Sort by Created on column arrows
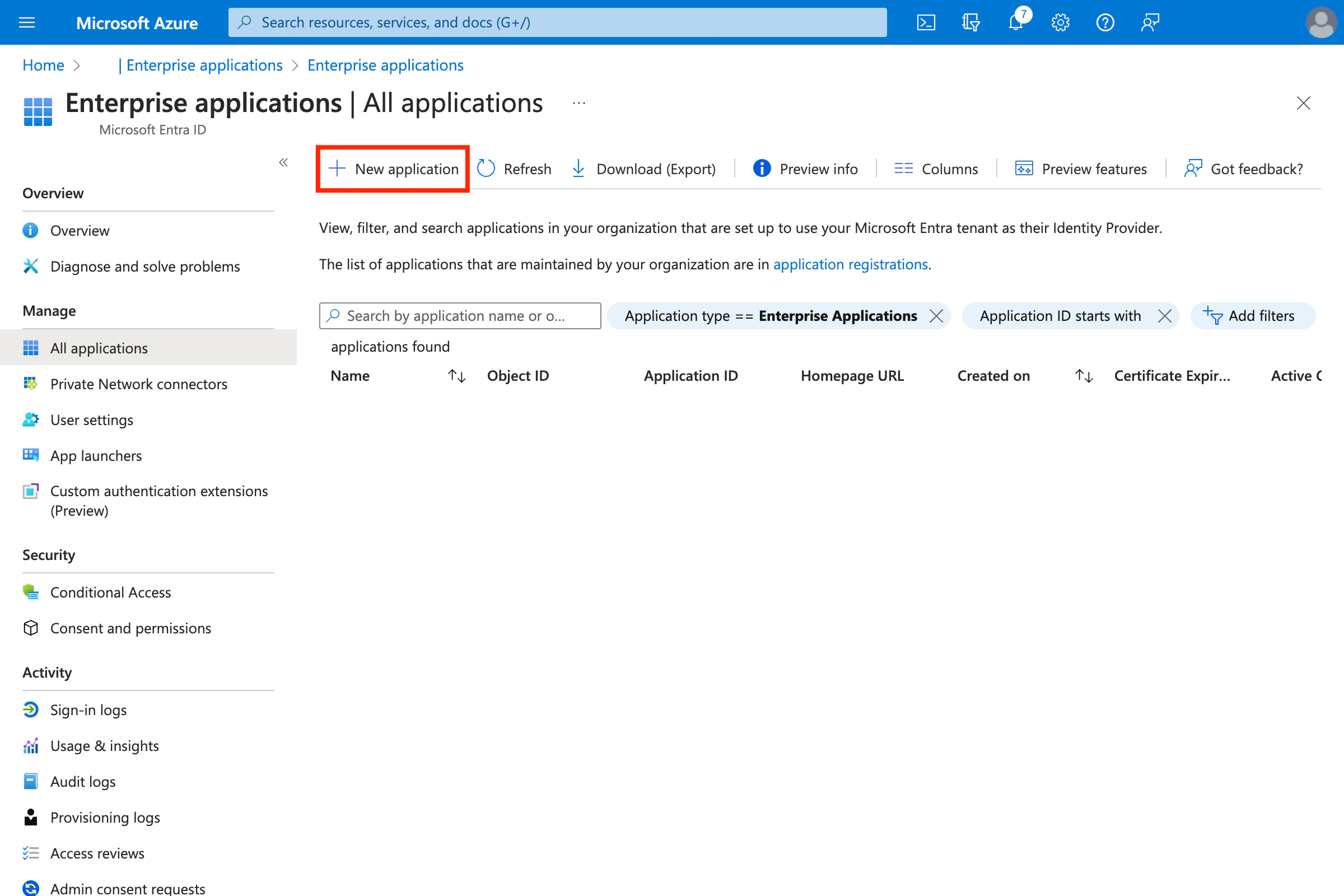The image size is (1344, 896). click(1084, 375)
